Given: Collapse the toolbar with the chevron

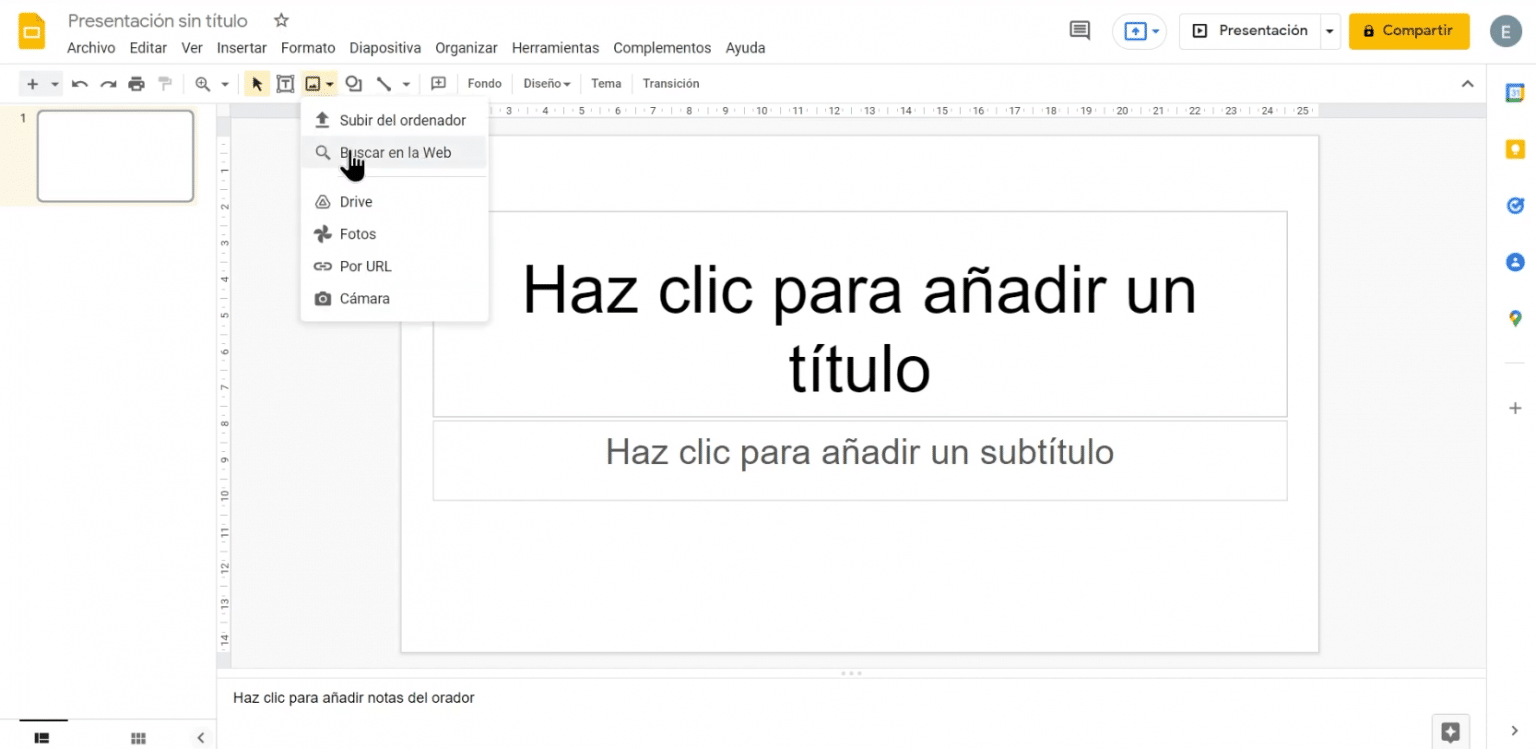Looking at the screenshot, I should tap(1468, 83).
